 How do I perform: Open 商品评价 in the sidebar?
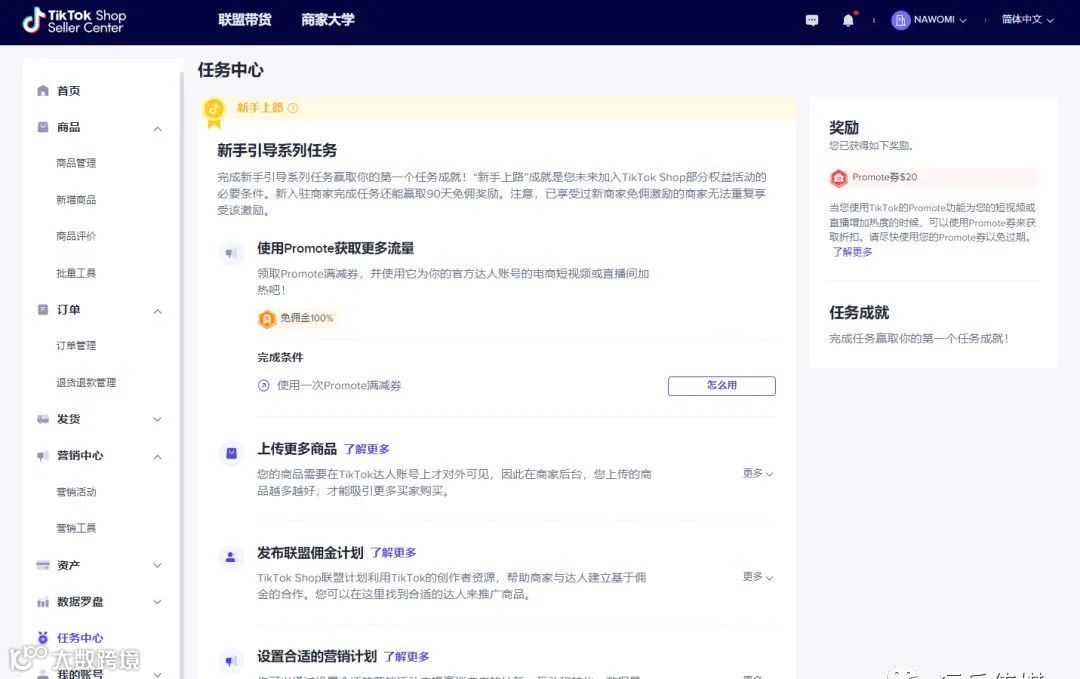pos(76,236)
